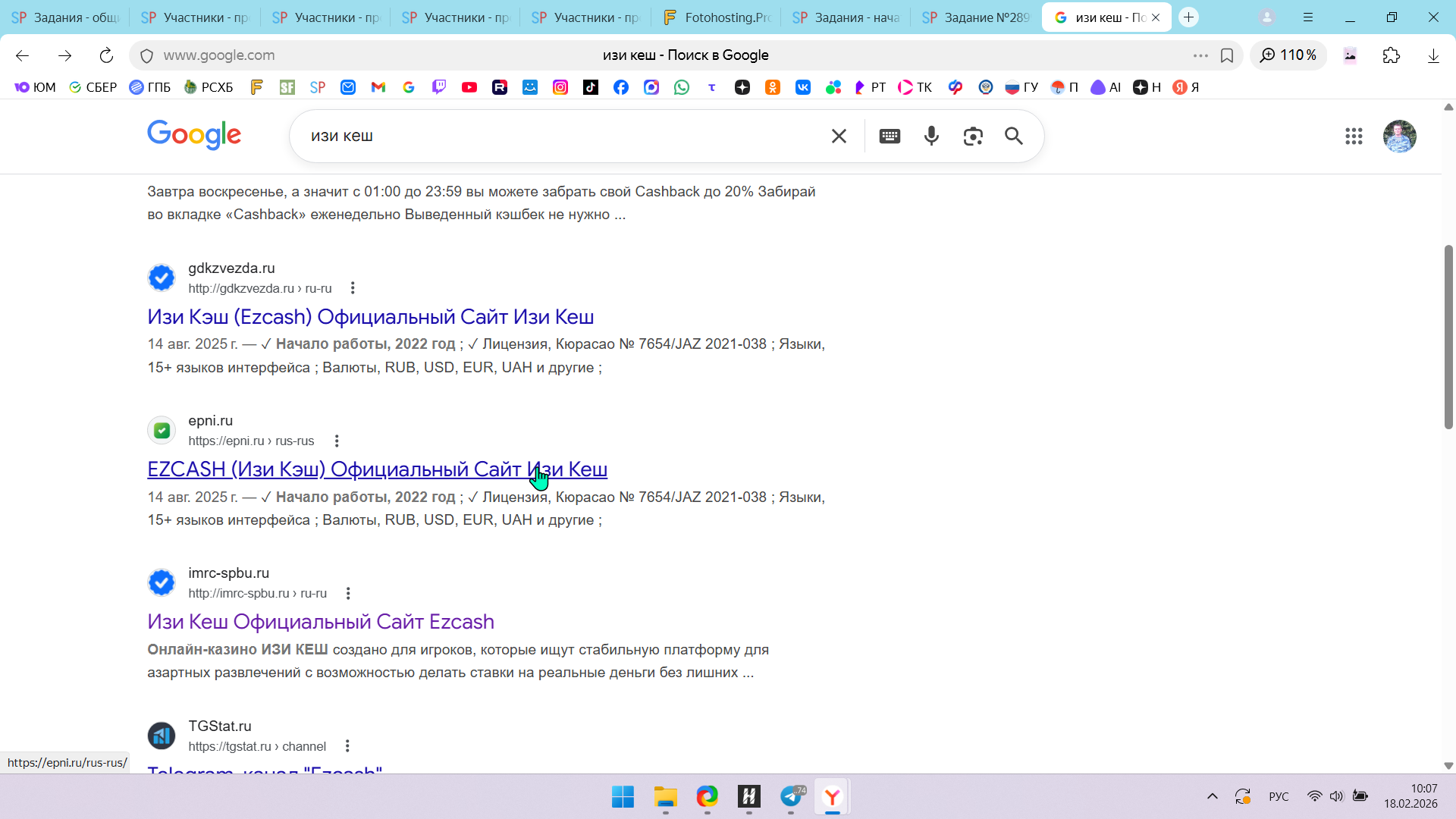The image size is (1456, 819).
Task: Open the YouTube bookmark shortcut
Action: click(469, 87)
